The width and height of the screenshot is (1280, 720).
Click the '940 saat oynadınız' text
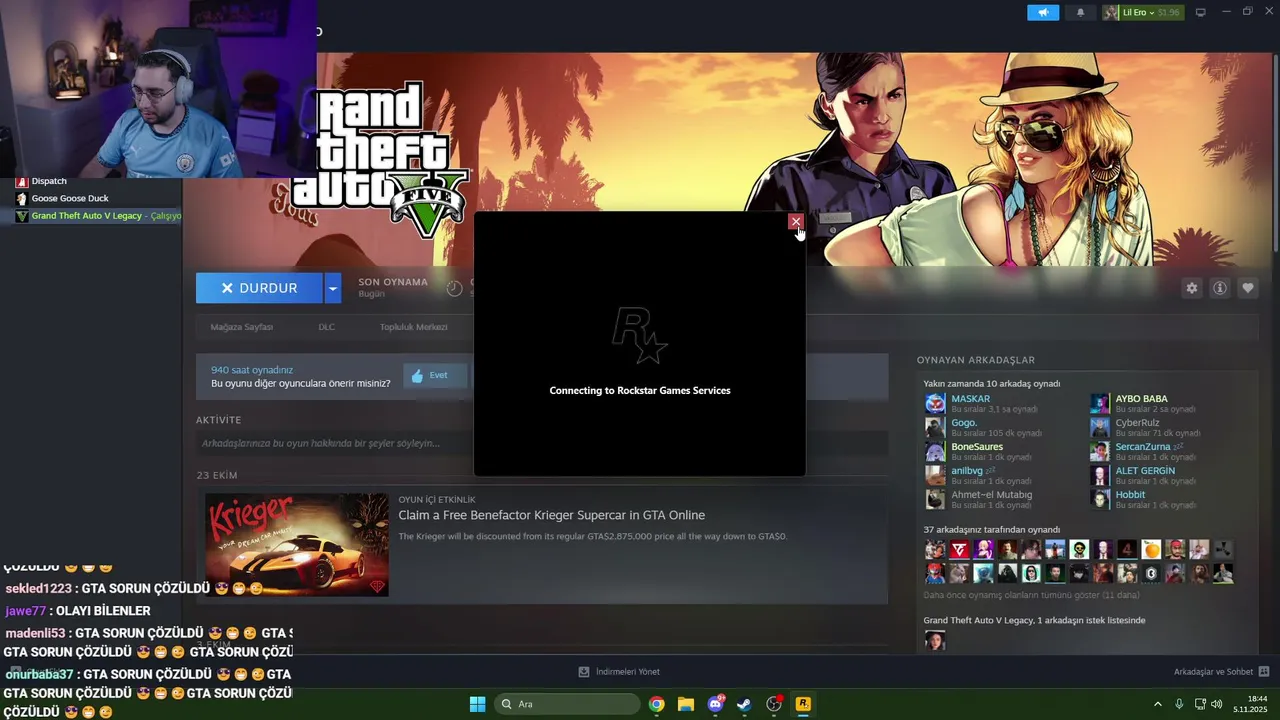(x=252, y=370)
